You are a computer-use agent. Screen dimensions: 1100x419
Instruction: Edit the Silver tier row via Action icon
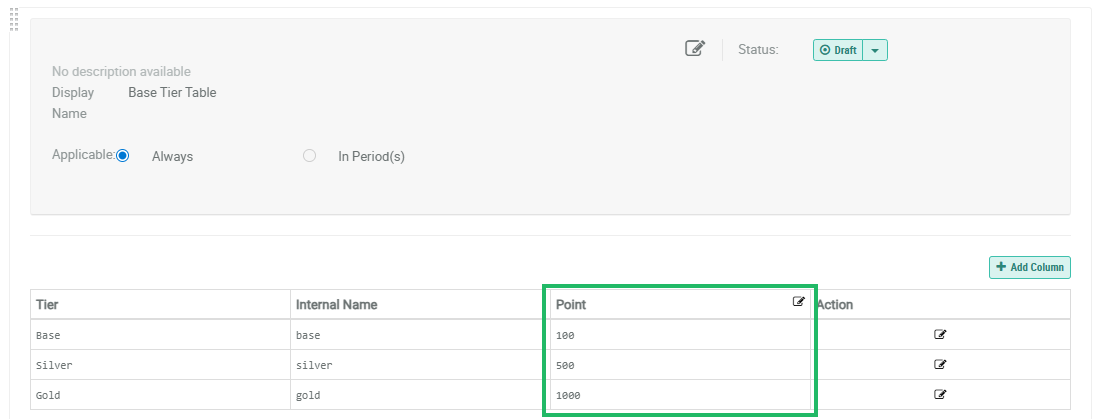939,365
